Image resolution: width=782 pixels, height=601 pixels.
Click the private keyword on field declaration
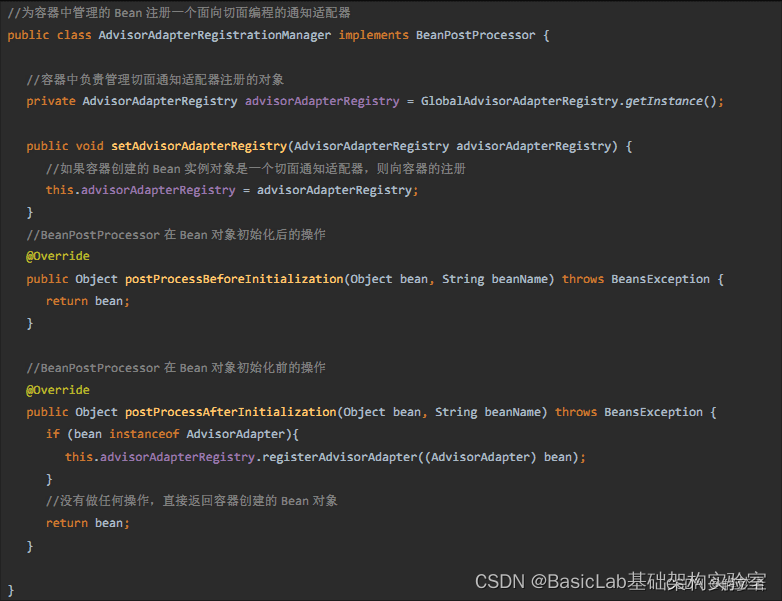[x=51, y=101]
